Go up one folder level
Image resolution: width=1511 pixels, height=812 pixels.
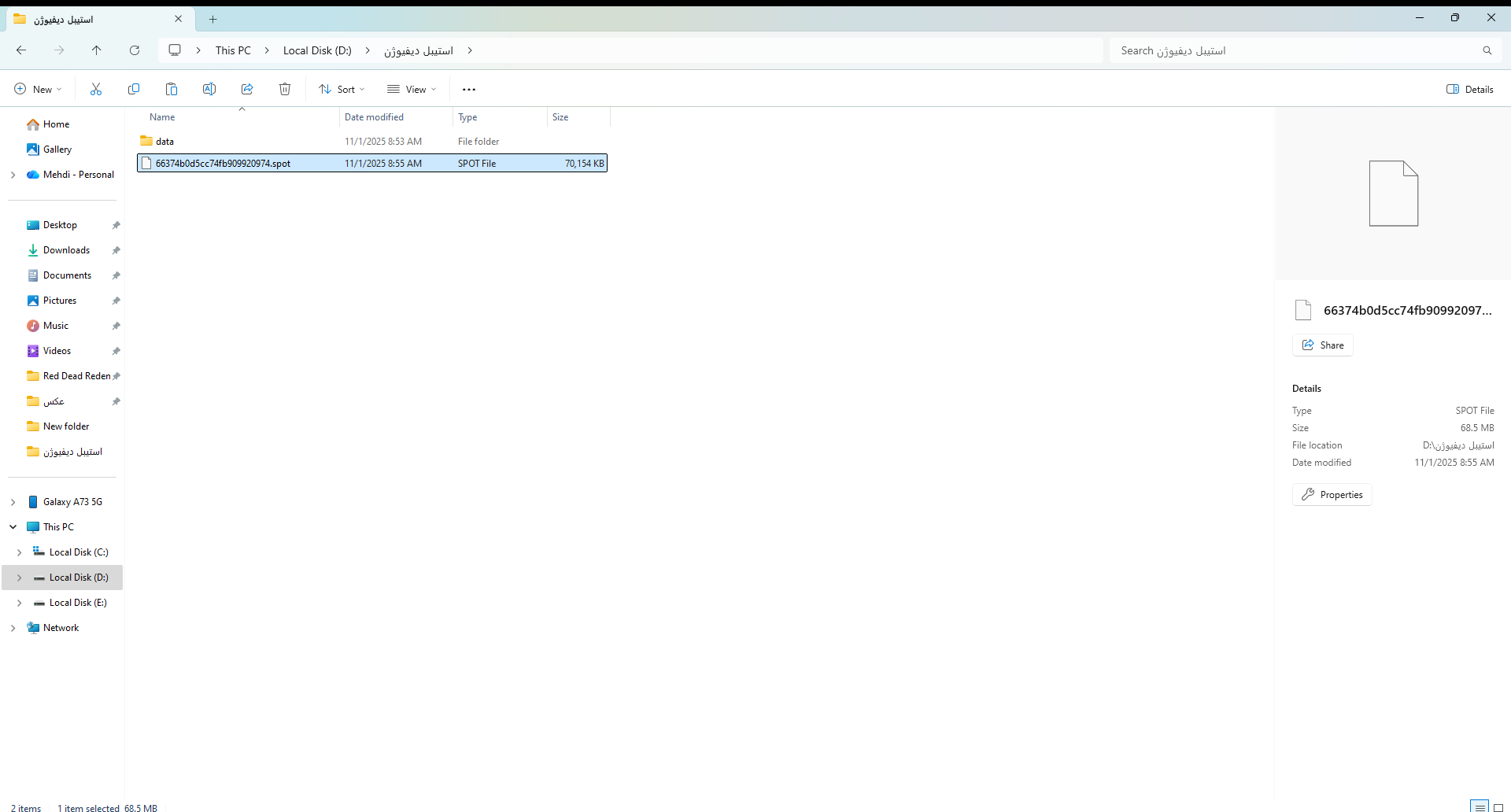point(97,50)
